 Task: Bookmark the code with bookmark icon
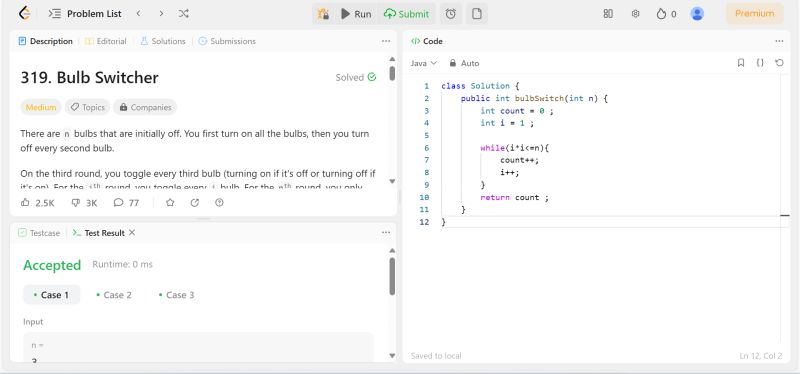pyautogui.click(x=741, y=63)
